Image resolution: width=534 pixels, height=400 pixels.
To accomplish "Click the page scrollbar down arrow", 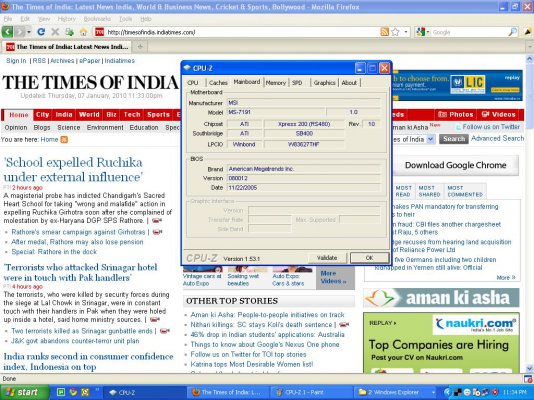I will click(x=530, y=368).
